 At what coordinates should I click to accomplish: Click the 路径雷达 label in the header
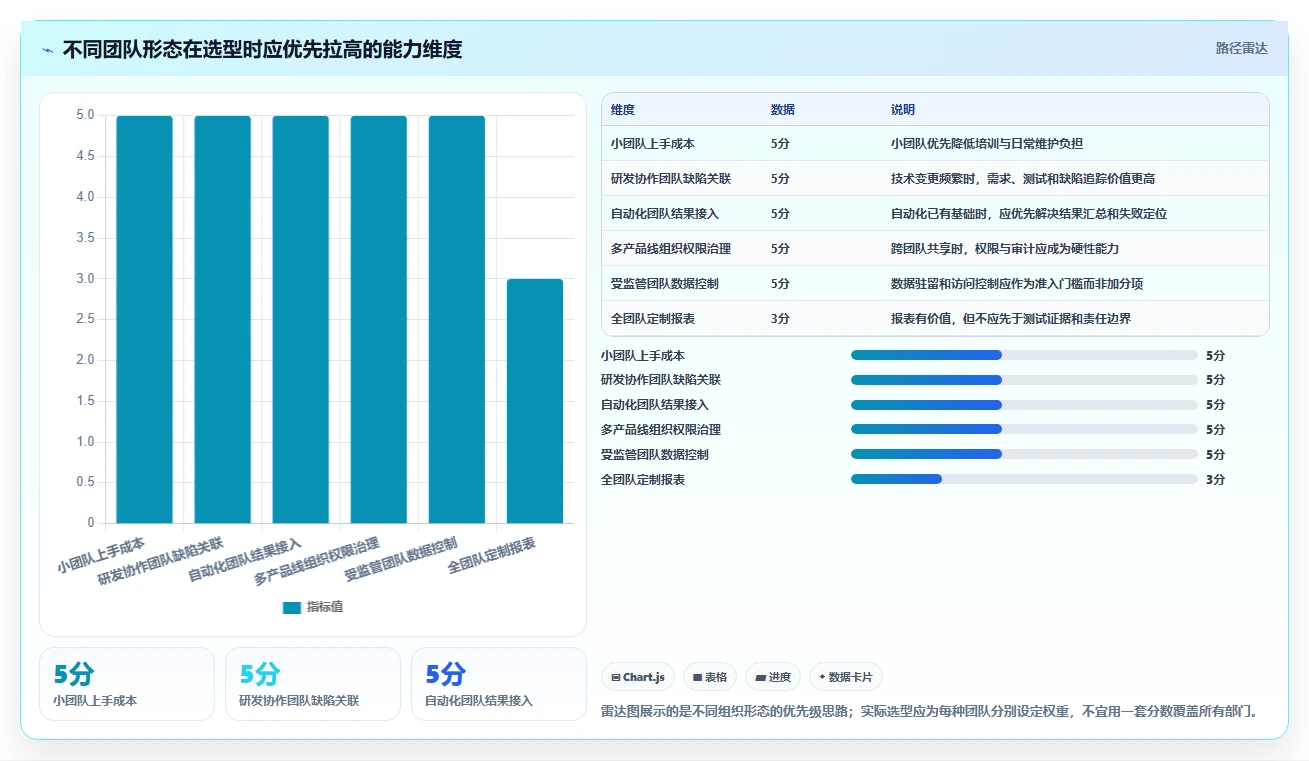1242,48
